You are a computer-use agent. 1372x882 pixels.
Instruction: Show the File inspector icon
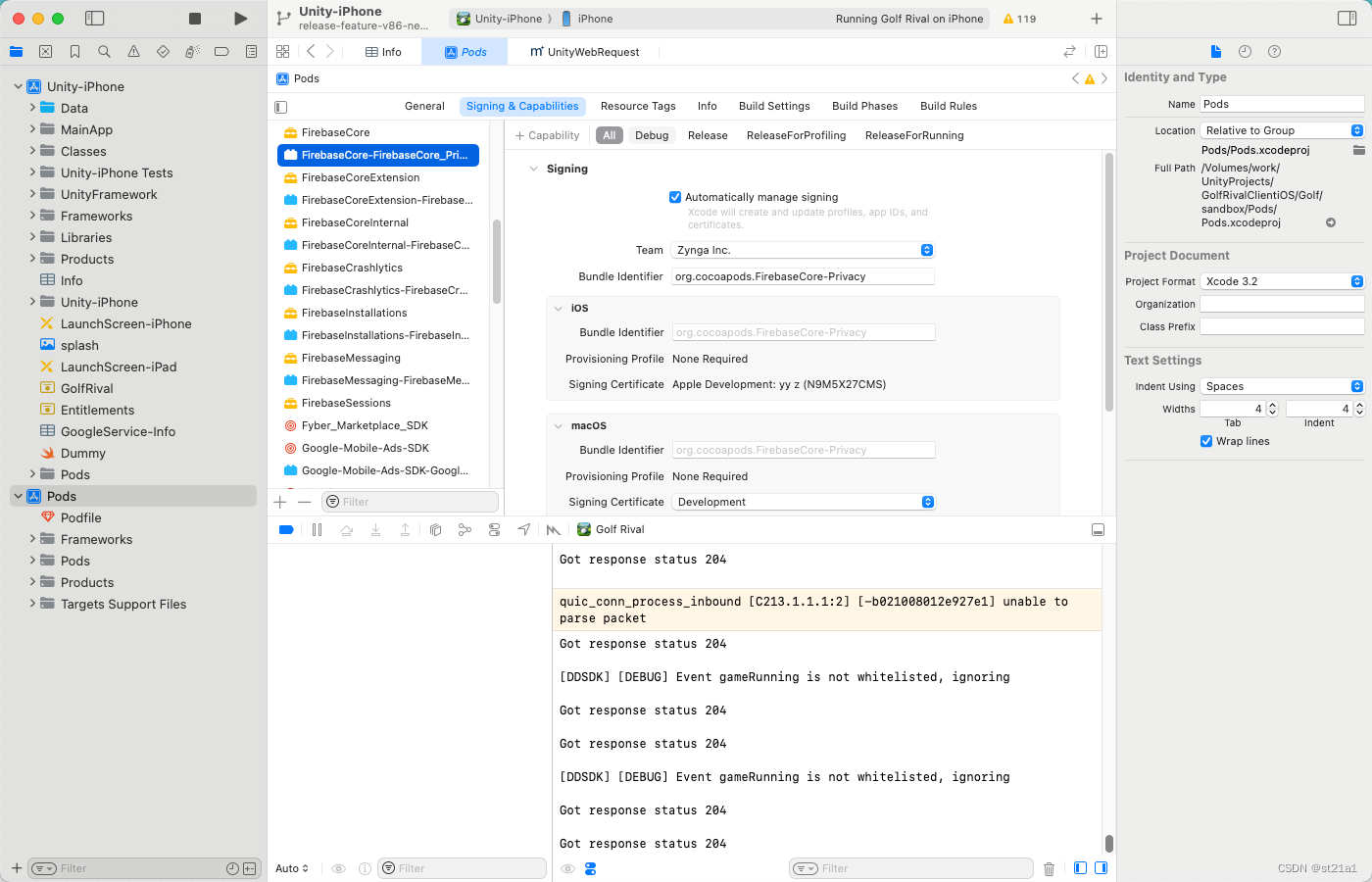(x=1215, y=52)
